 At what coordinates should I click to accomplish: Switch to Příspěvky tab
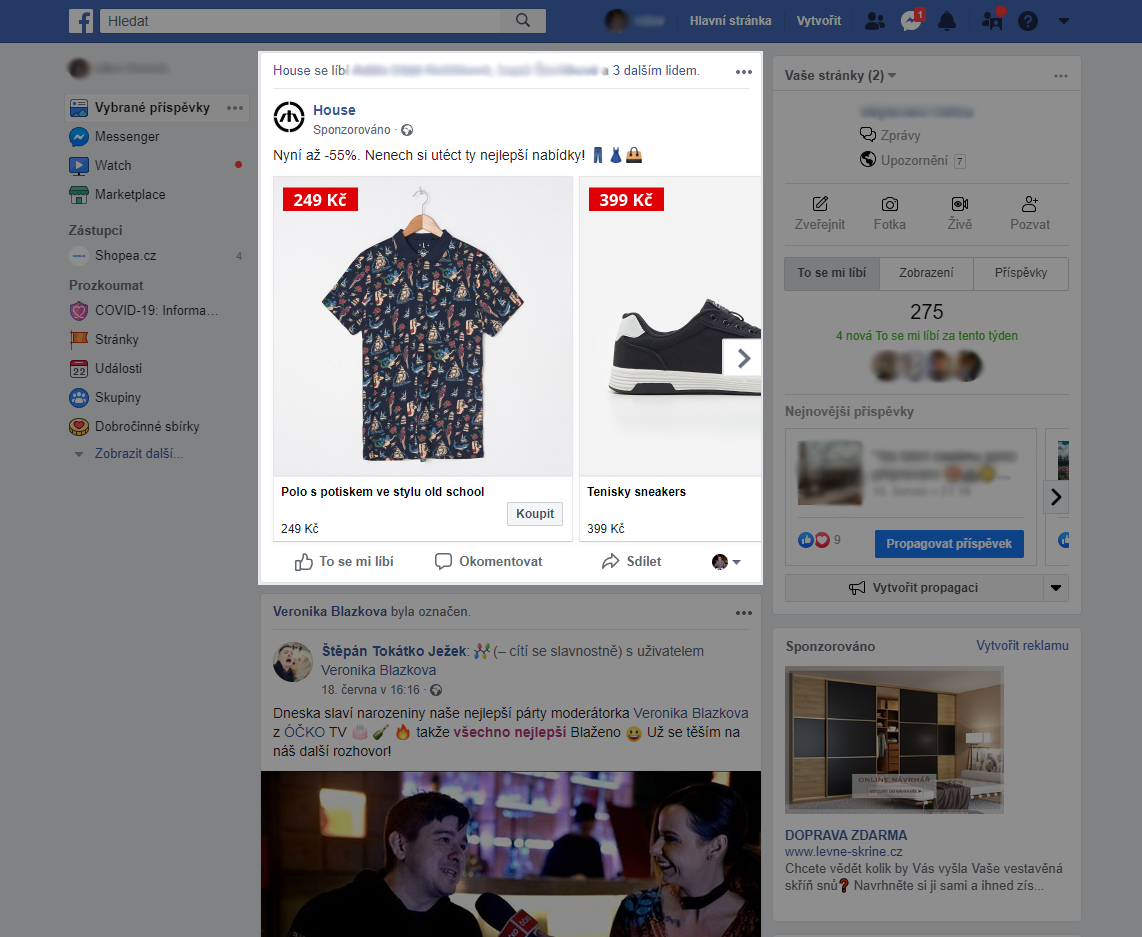click(x=1021, y=273)
